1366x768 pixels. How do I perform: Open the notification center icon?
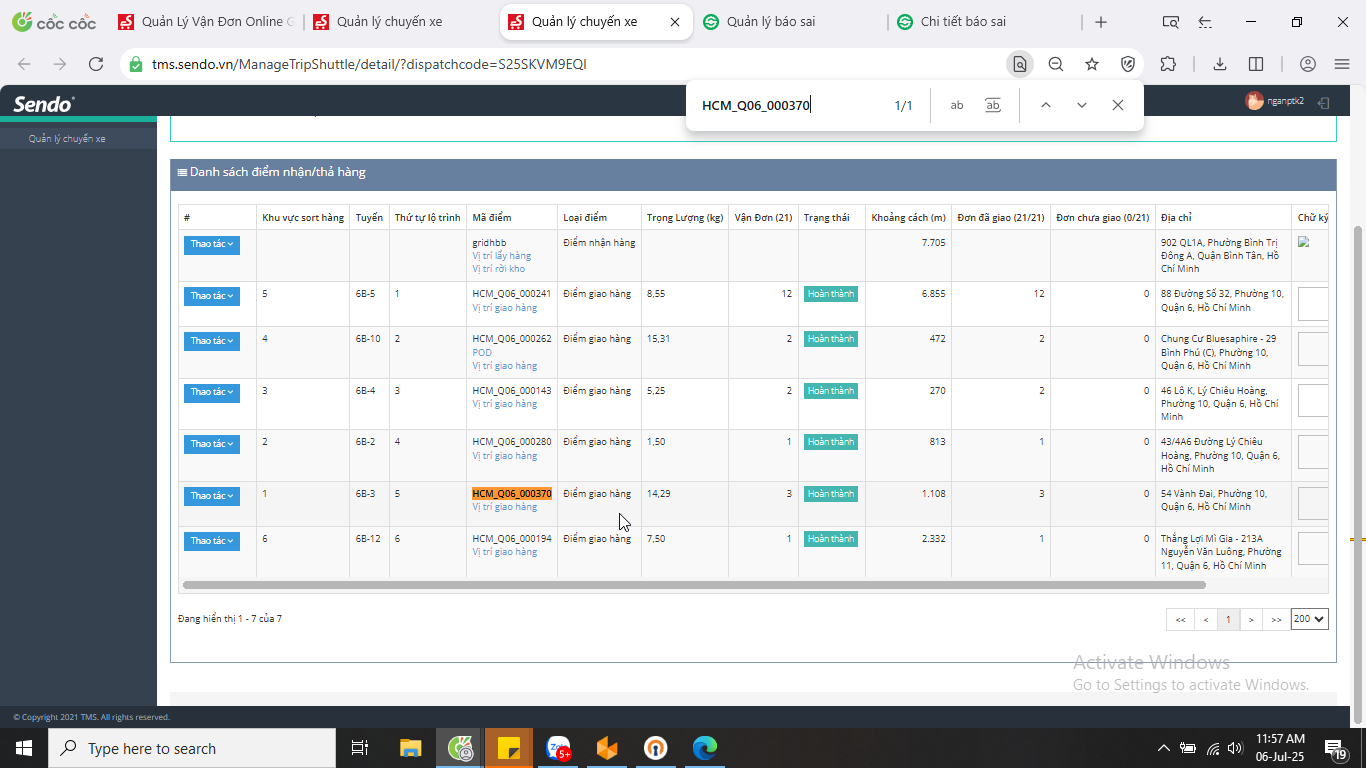[x=1336, y=748]
